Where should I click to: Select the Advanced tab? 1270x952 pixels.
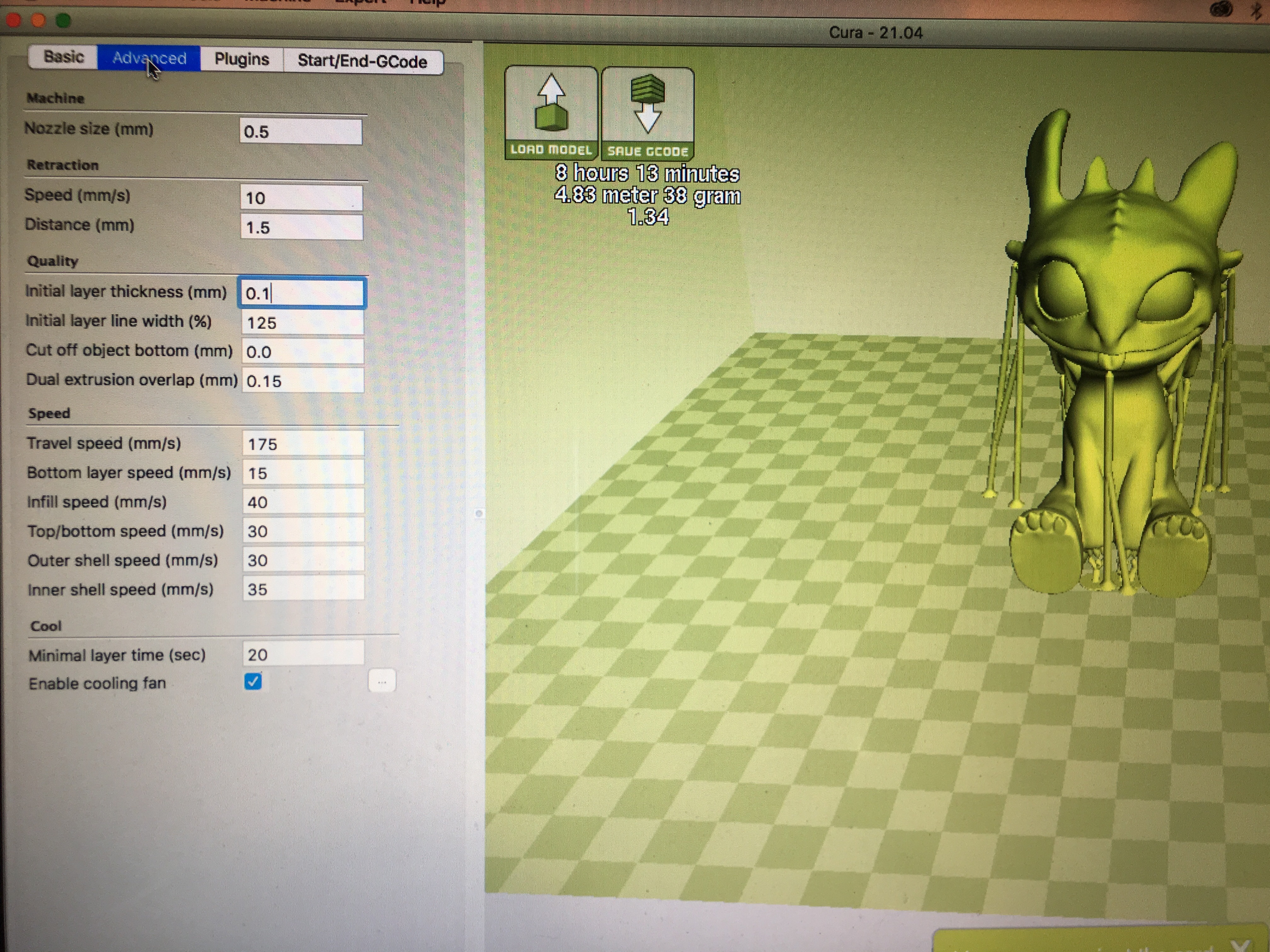[x=149, y=58]
